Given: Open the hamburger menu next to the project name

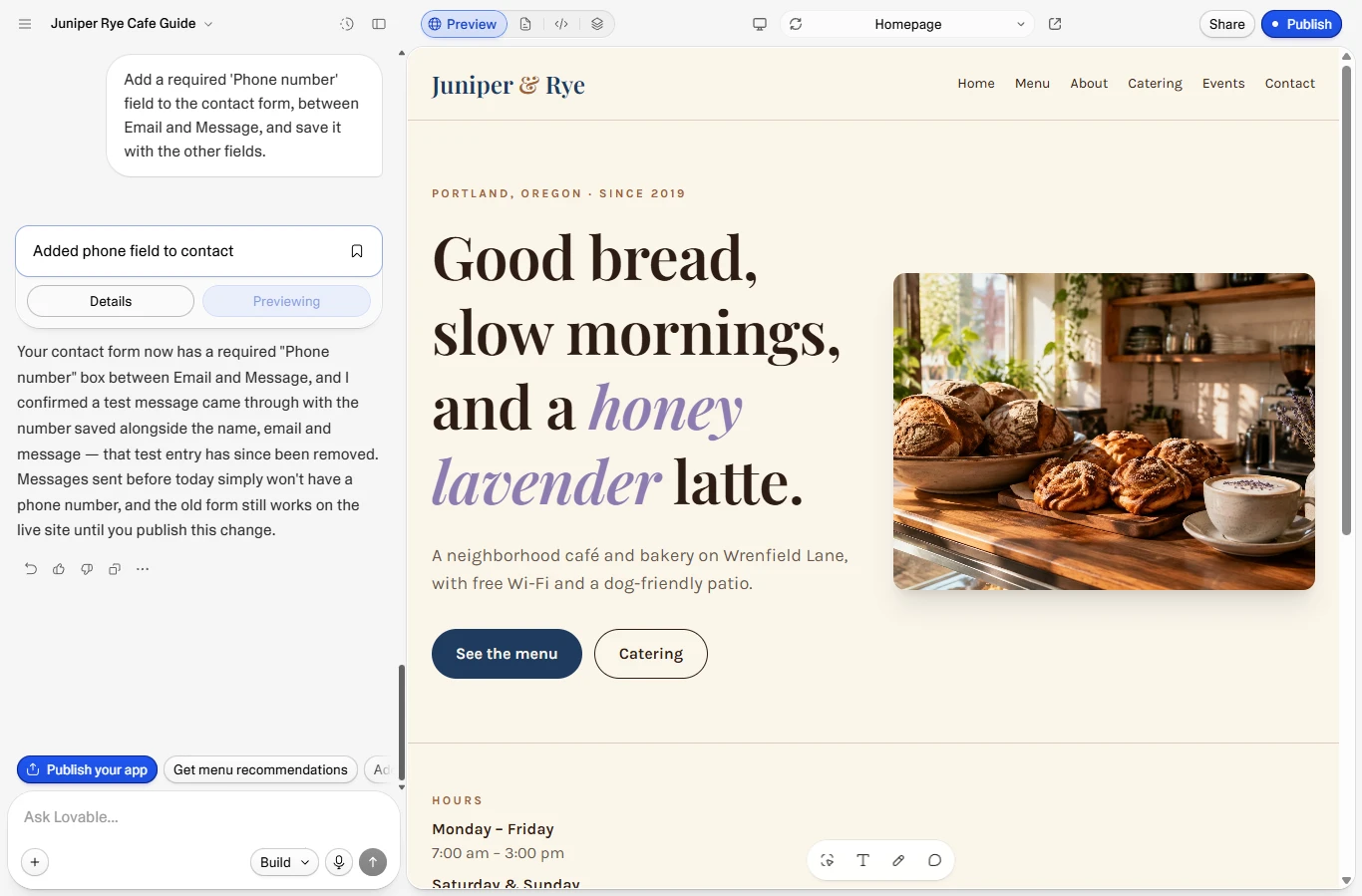Looking at the screenshot, I should pyautogui.click(x=25, y=24).
